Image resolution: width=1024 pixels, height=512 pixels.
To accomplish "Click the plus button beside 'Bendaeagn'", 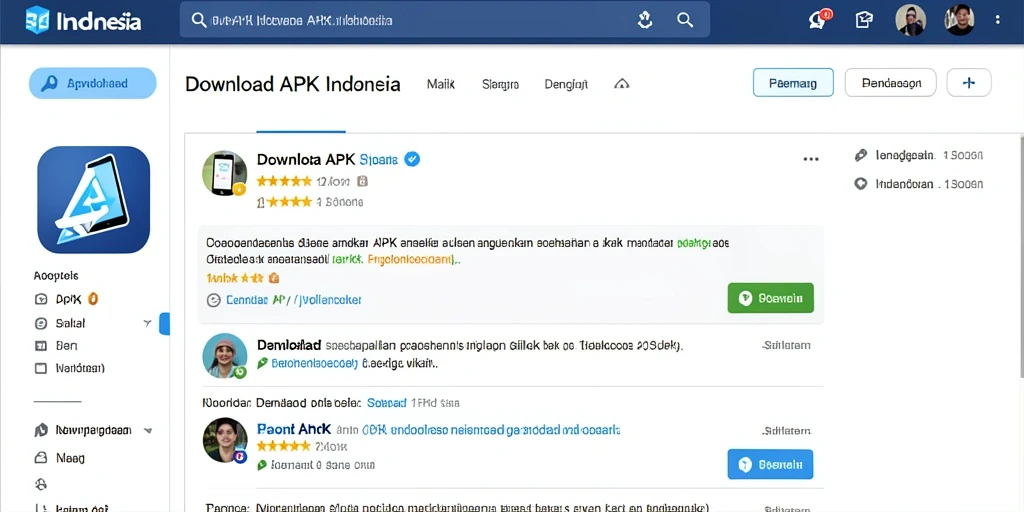I will point(969,83).
